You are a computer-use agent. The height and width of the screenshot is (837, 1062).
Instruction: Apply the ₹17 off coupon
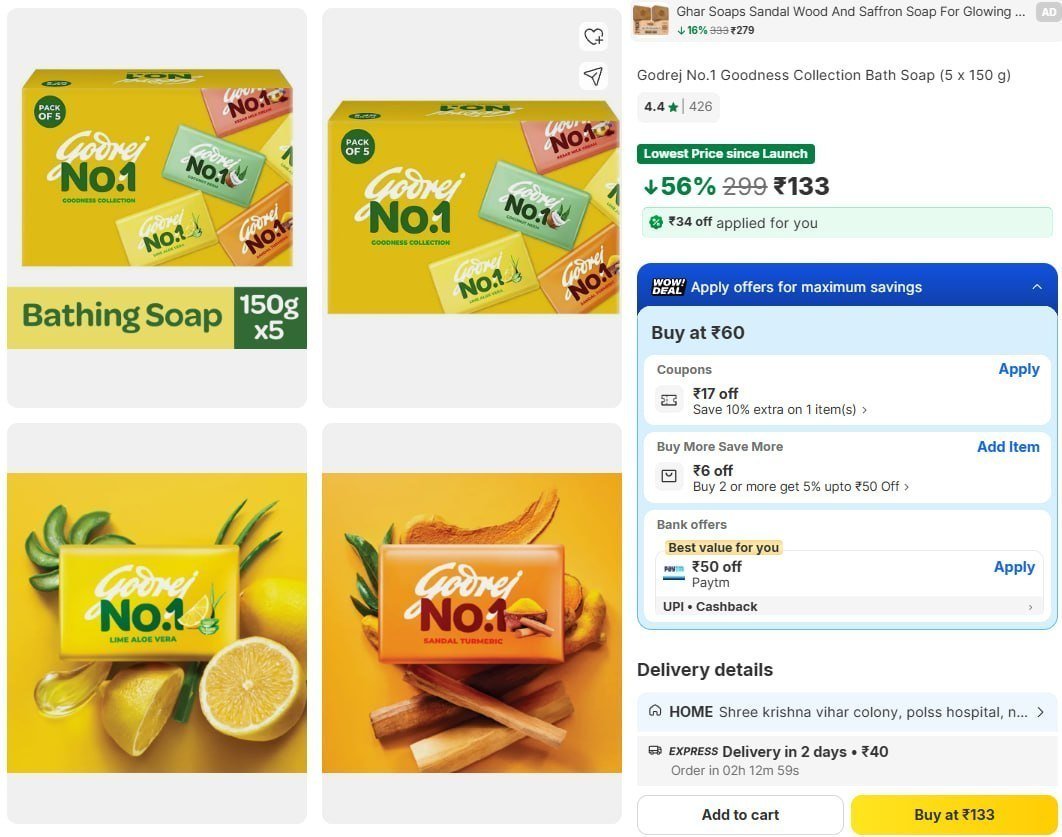[1018, 369]
